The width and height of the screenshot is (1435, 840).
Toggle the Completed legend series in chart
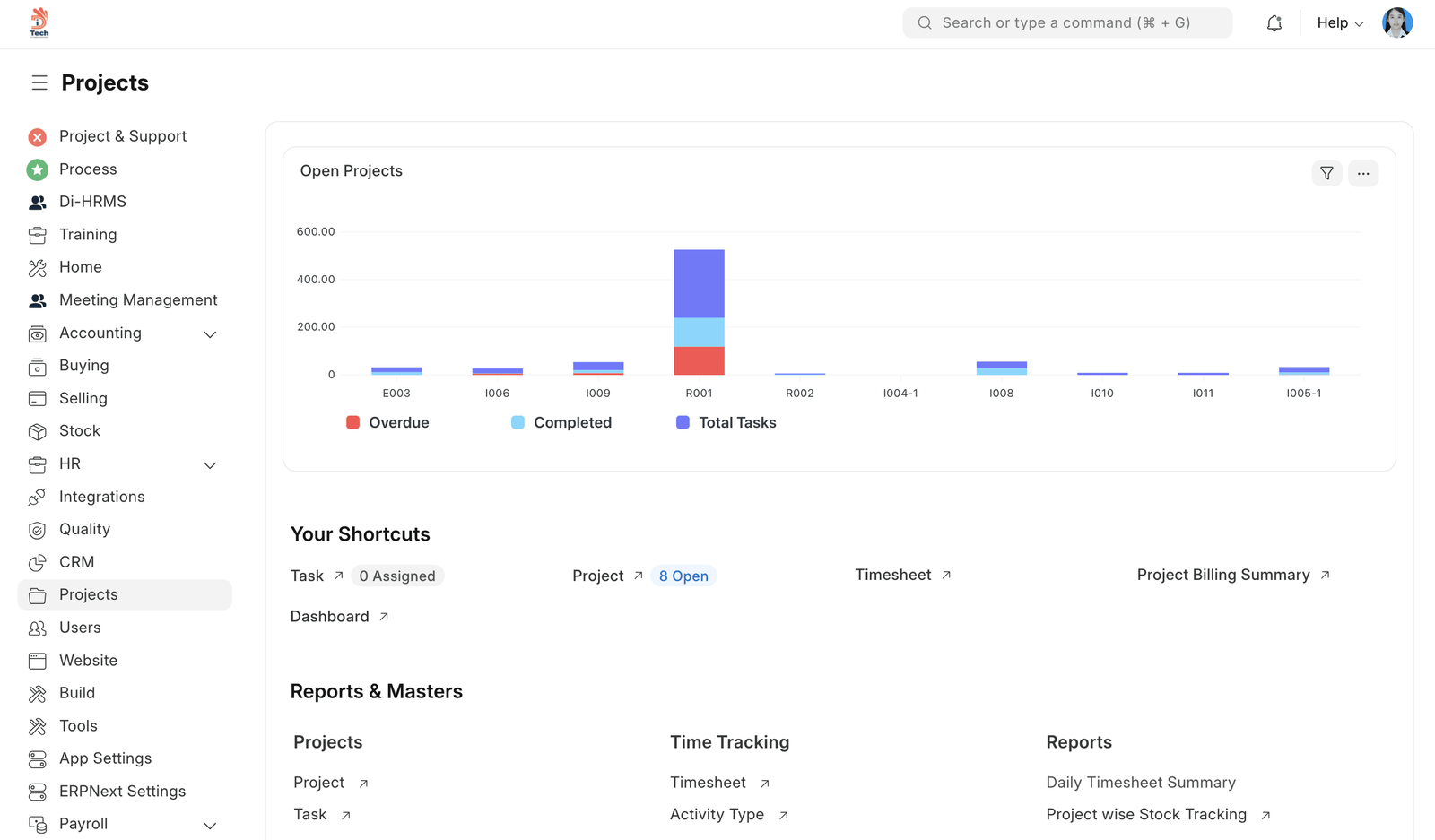[561, 422]
